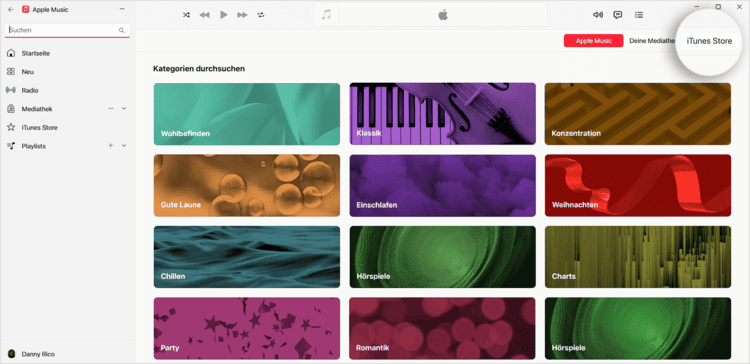Minimize the Apple Music window
Viewport: 750px width, 364px height.
pos(697,7)
